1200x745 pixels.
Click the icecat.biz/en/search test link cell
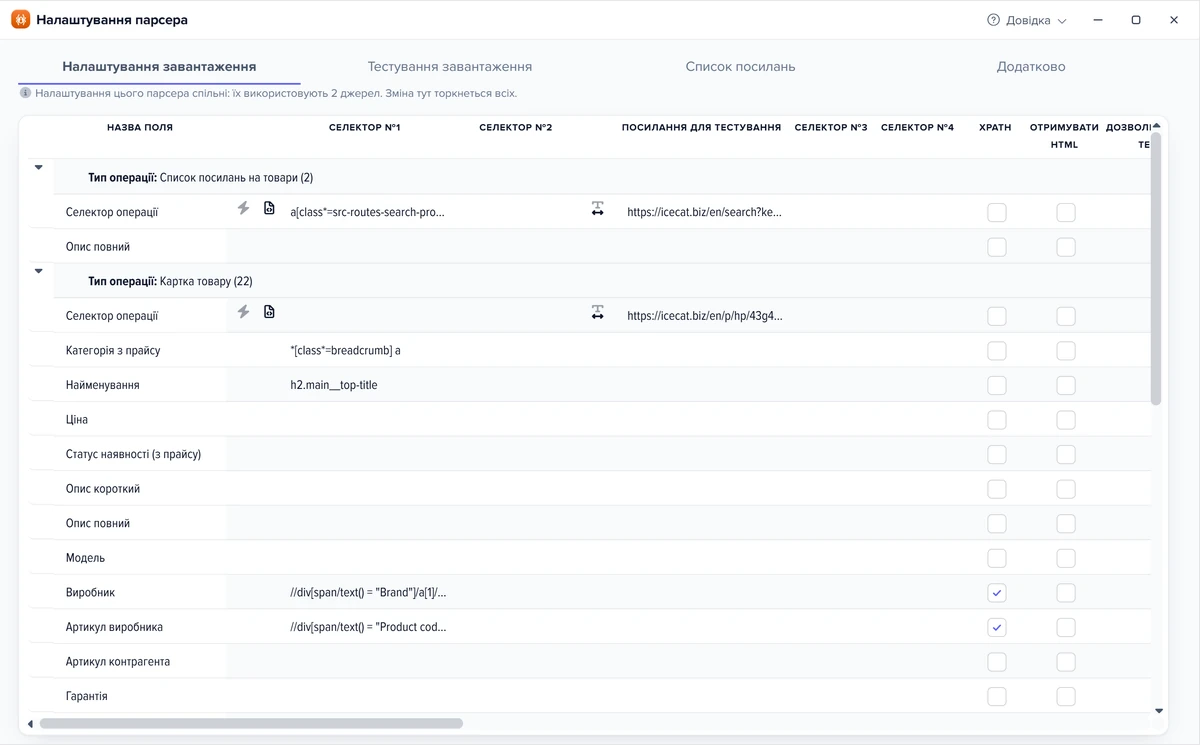coord(705,212)
